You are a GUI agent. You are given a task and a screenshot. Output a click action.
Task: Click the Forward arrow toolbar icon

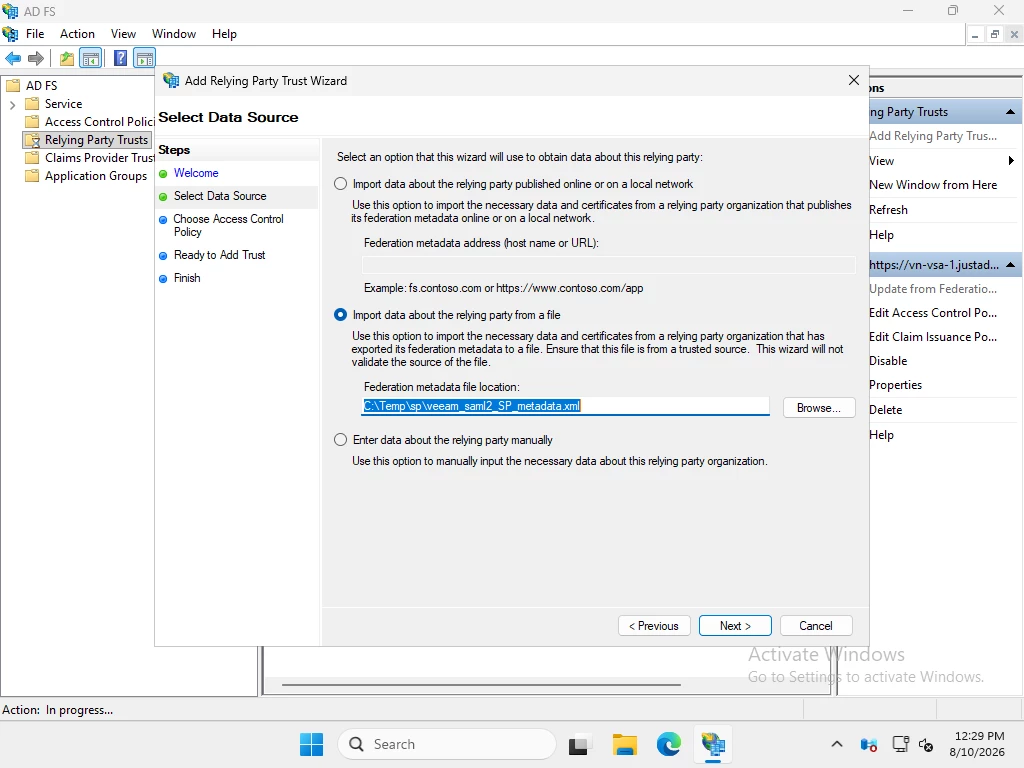[x=36, y=59]
